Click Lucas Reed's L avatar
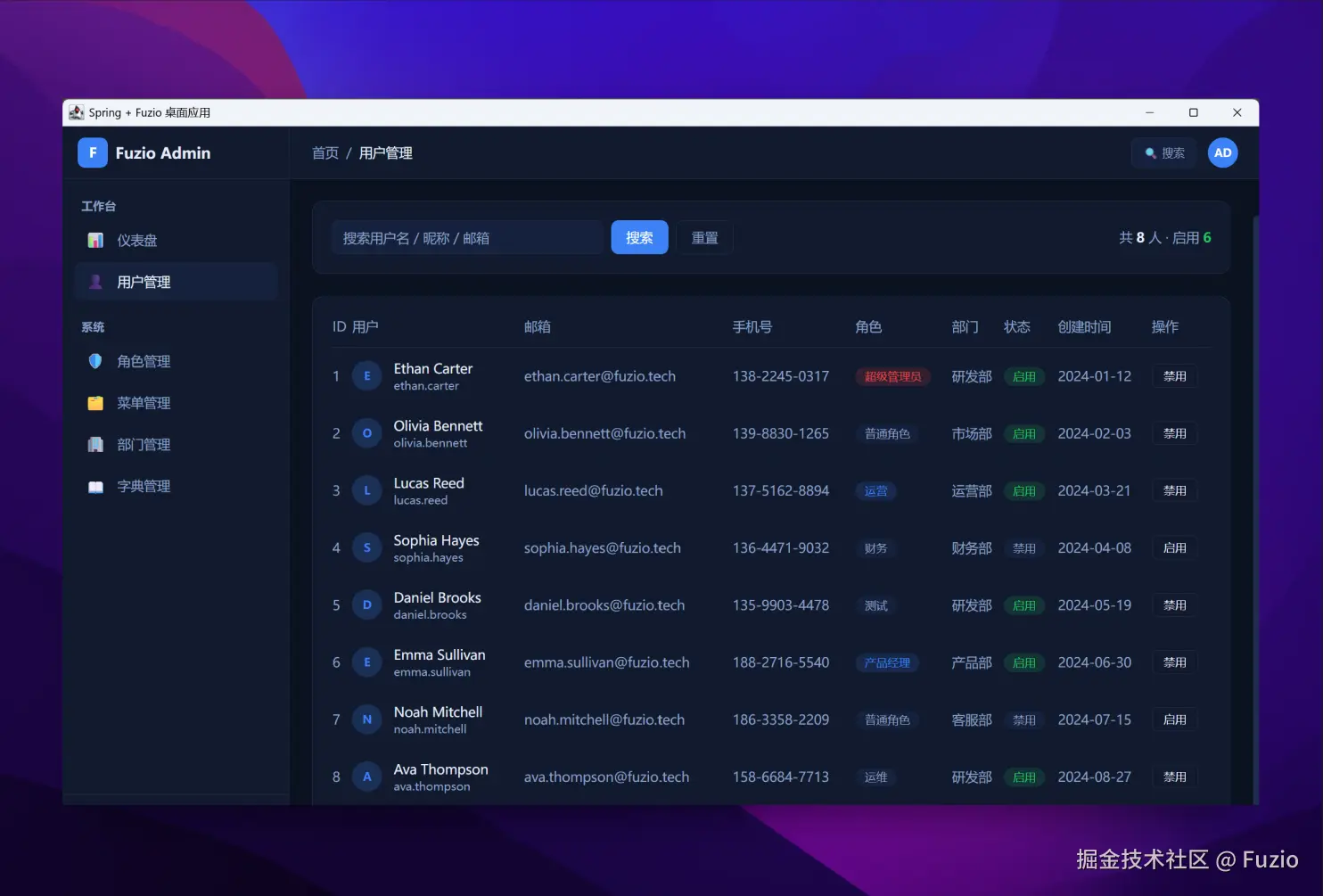 (x=366, y=490)
